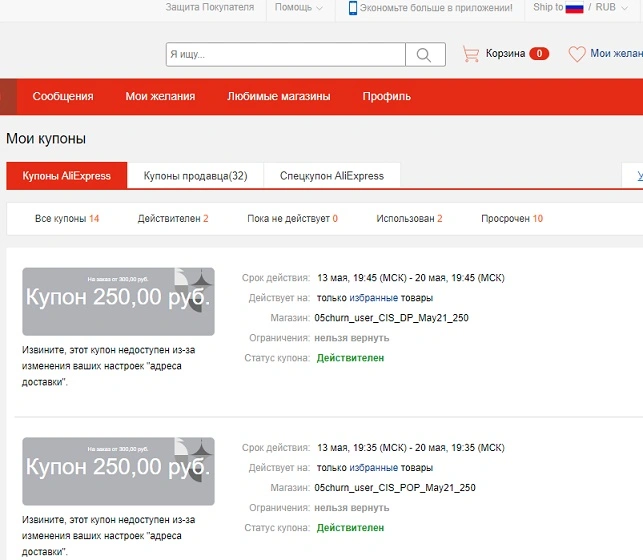Switch to Купоны продавца(32) tab
Image resolution: width=643 pixels, height=560 pixels.
coord(196,176)
